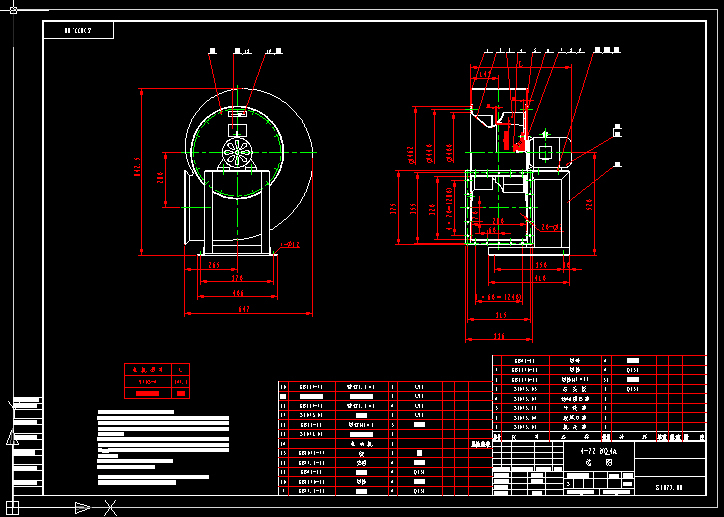Click the spoked motor hub in front view

(x=237, y=153)
